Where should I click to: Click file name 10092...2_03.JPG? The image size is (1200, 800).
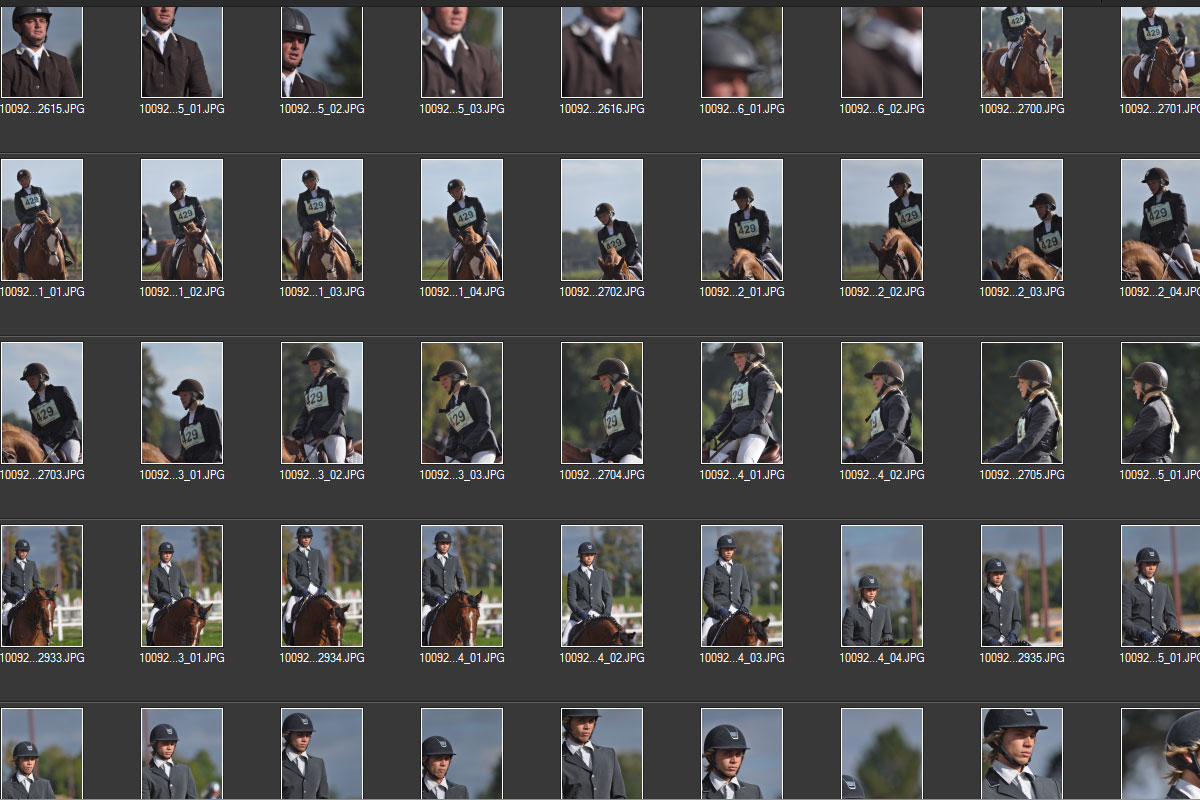pos(1022,292)
